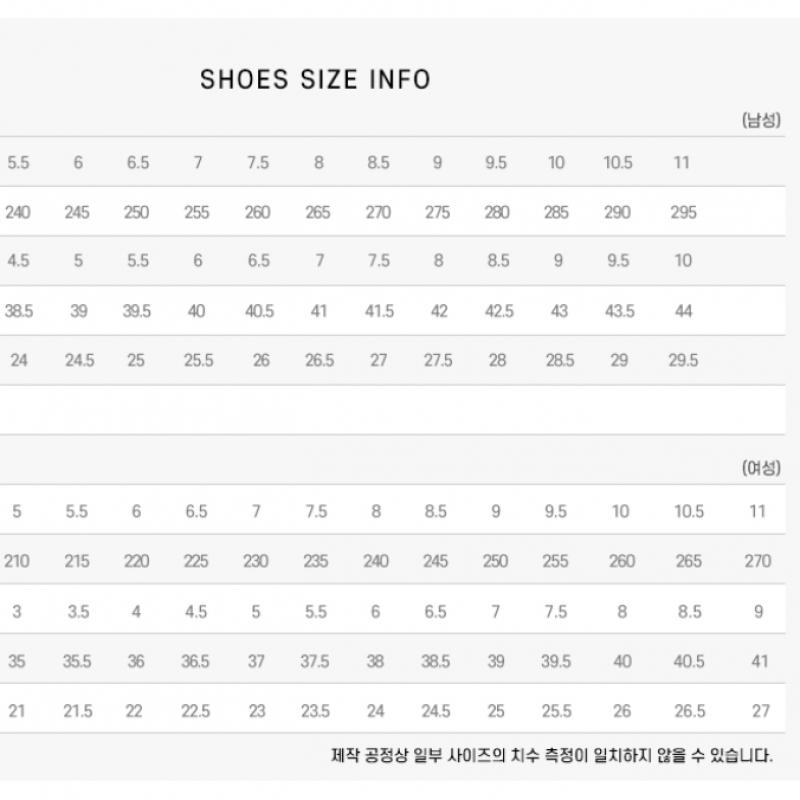Pick the 37 EU size cell
This screenshot has height=800, width=800.
tap(256, 661)
